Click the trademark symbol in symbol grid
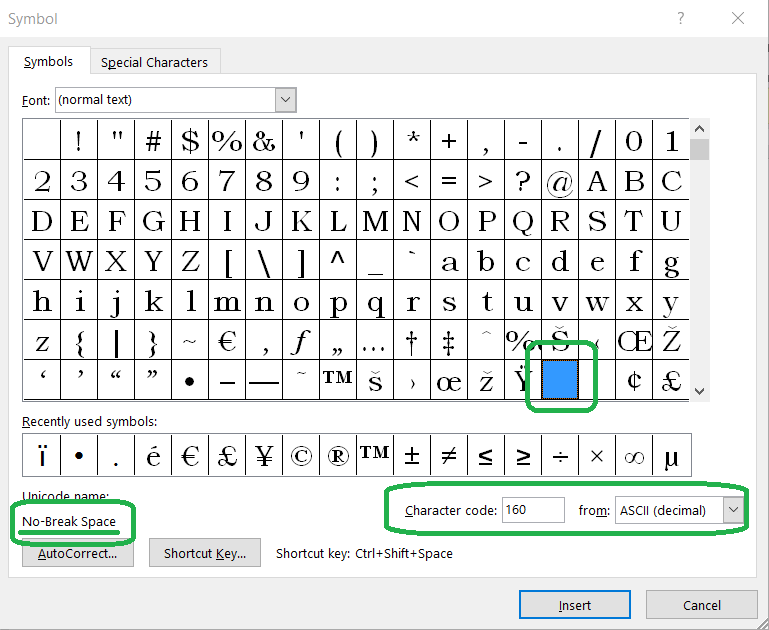 click(x=338, y=380)
